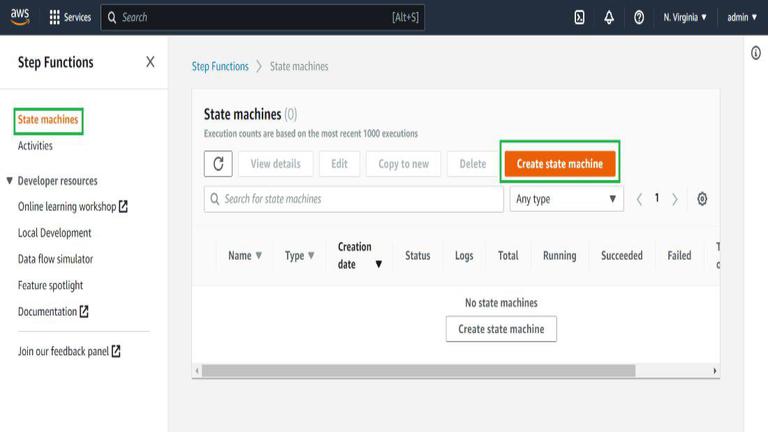The width and height of the screenshot is (768, 432).
Task: Open the help question mark icon
Action: (639, 18)
